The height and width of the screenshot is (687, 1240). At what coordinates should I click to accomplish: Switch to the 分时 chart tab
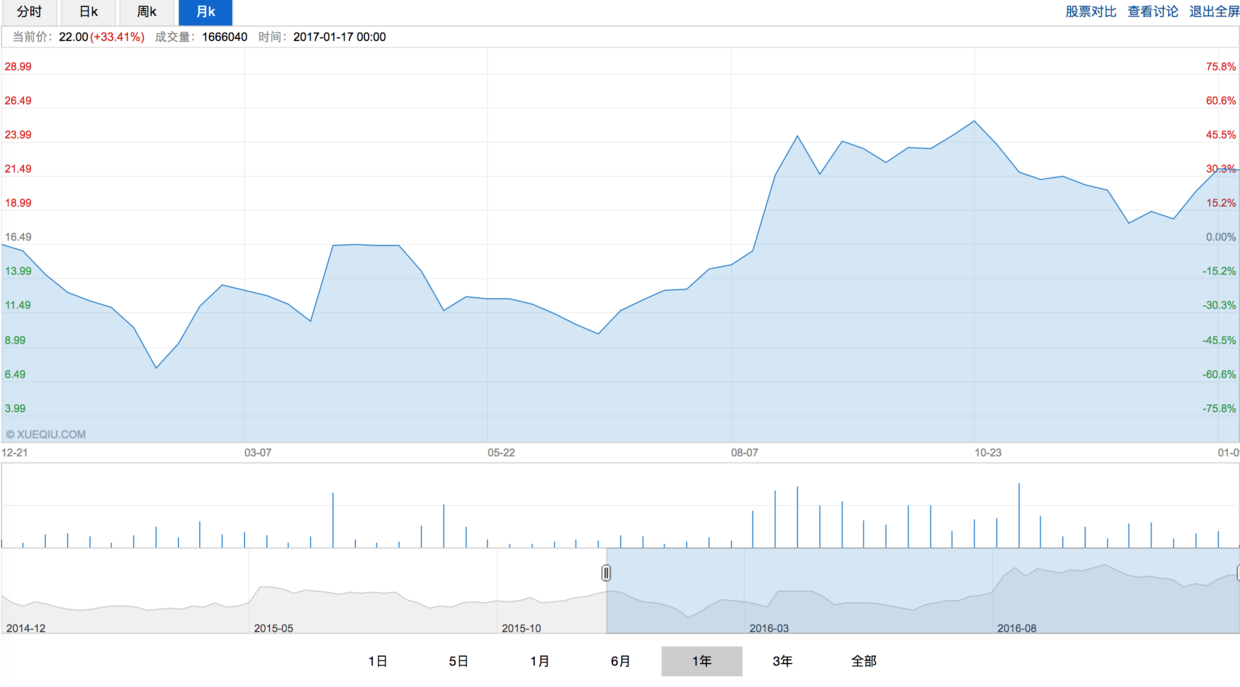29,12
